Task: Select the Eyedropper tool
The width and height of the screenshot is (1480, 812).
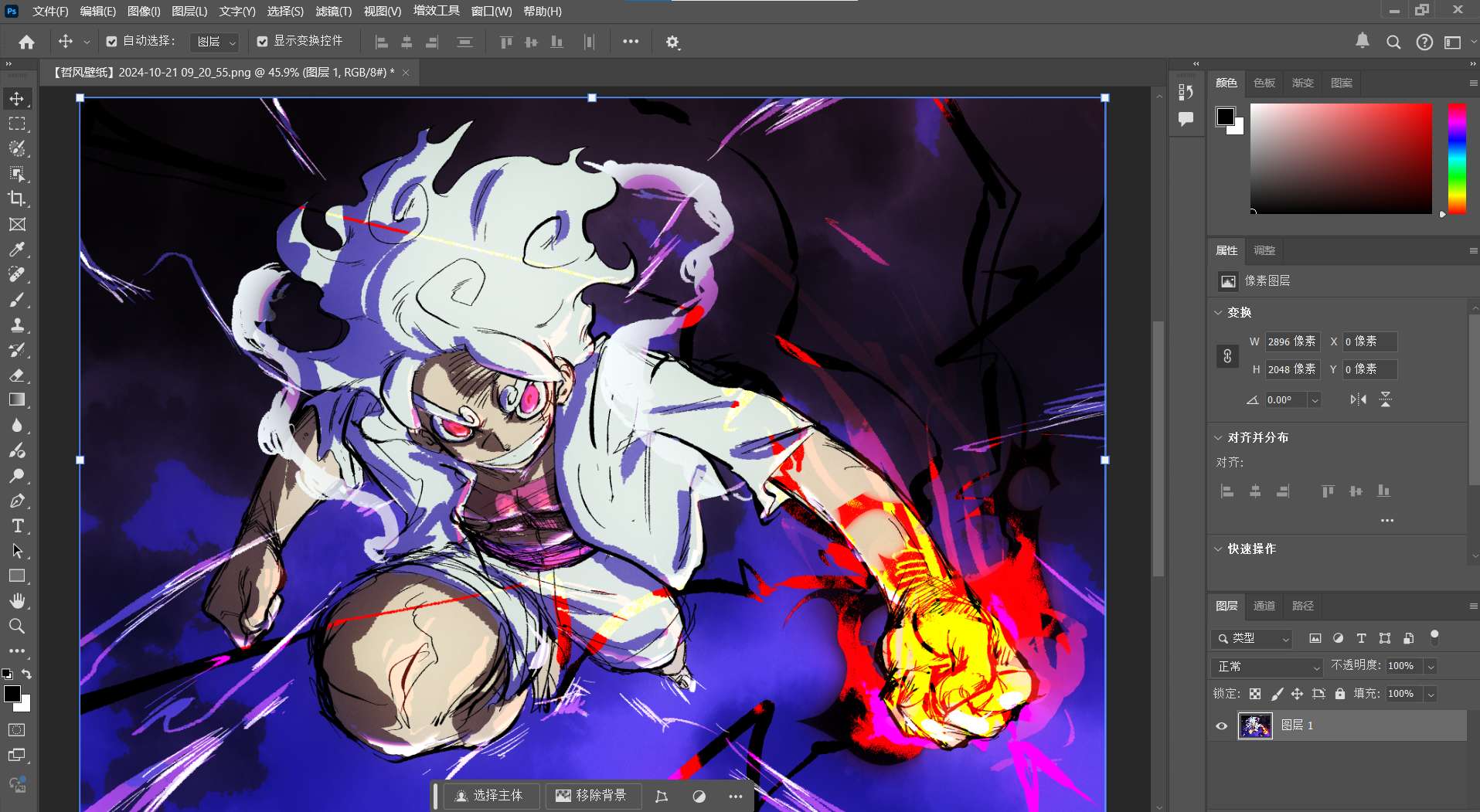Action: pyautogui.click(x=17, y=250)
